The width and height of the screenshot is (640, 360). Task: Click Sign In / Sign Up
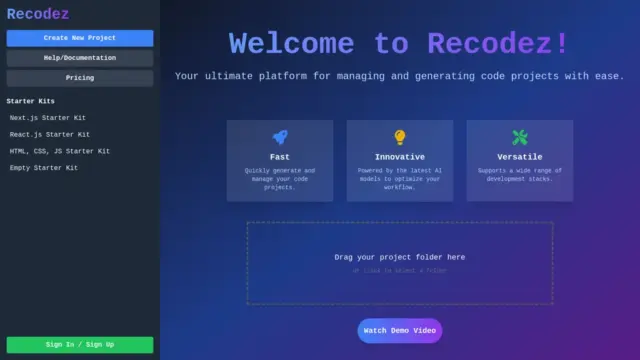pos(80,345)
